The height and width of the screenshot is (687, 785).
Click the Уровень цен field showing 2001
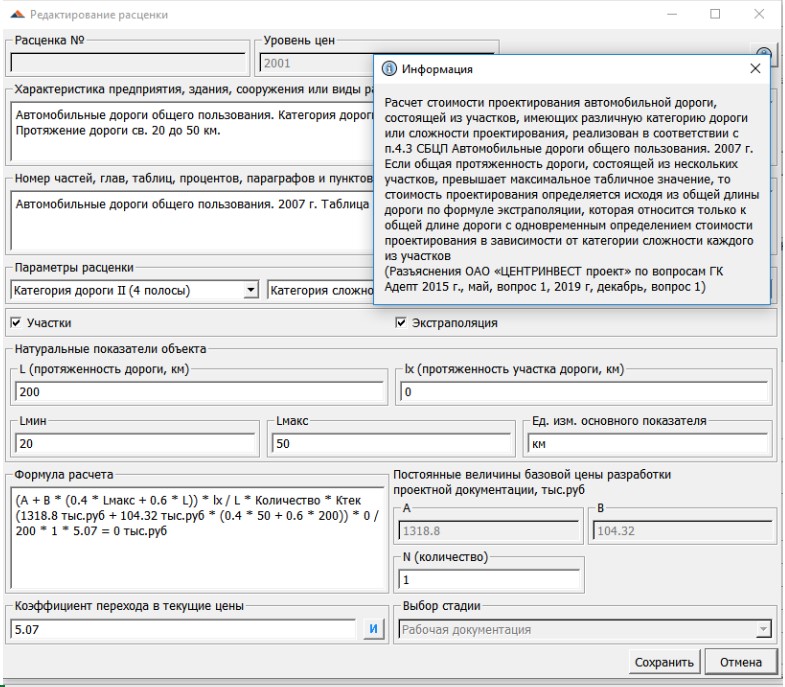coord(316,63)
